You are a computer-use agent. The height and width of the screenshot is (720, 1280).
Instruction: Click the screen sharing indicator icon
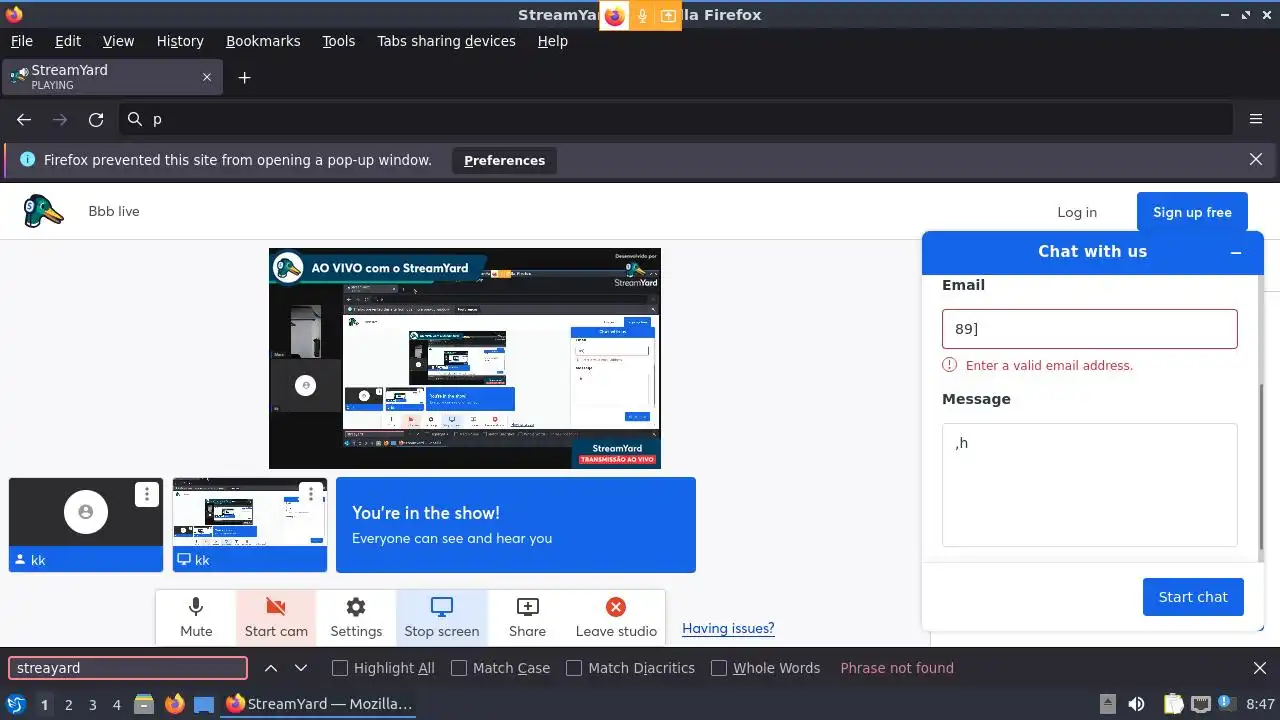click(x=668, y=16)
